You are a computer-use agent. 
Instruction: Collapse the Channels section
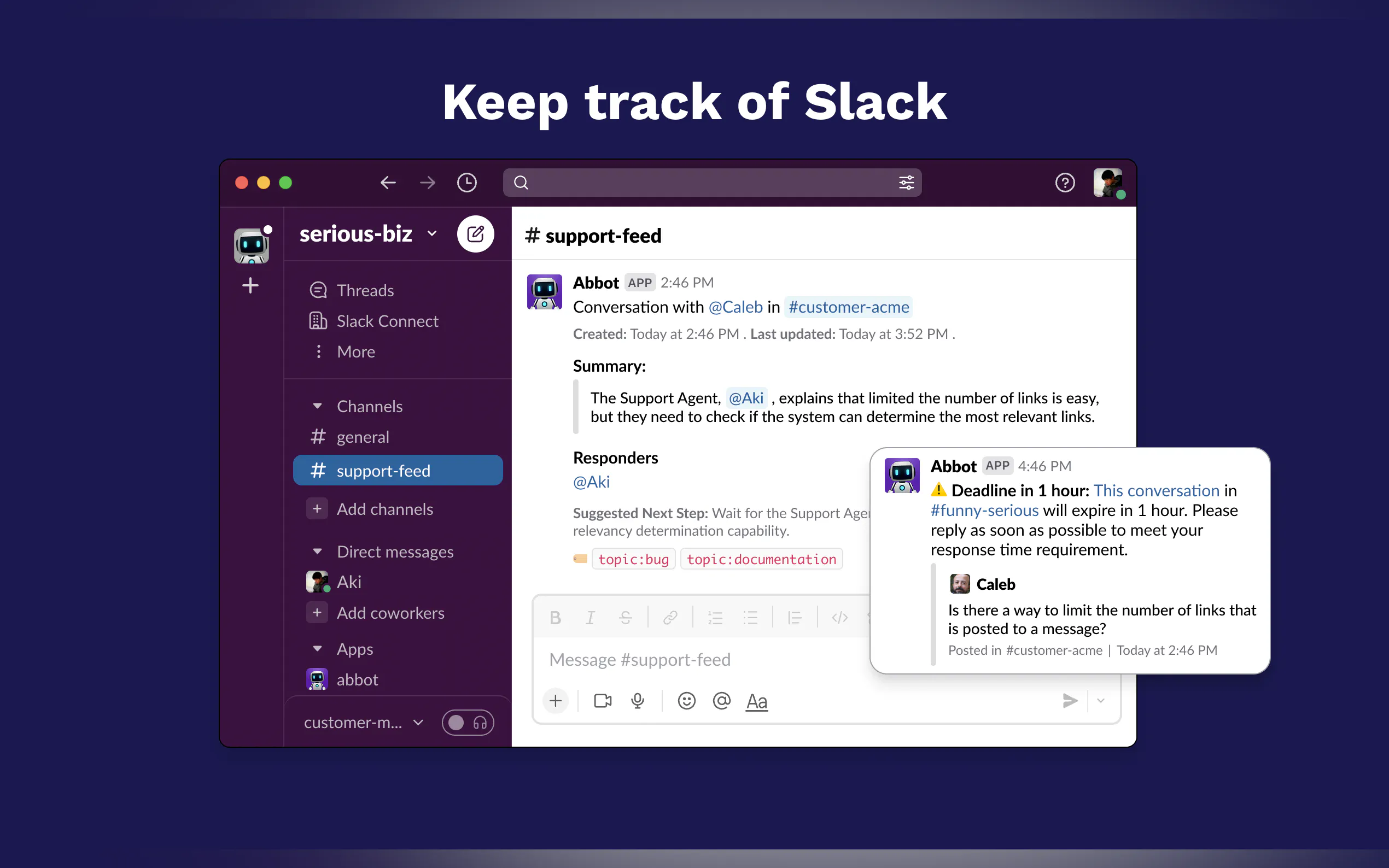pyautogui.click(x=317, y=407)
